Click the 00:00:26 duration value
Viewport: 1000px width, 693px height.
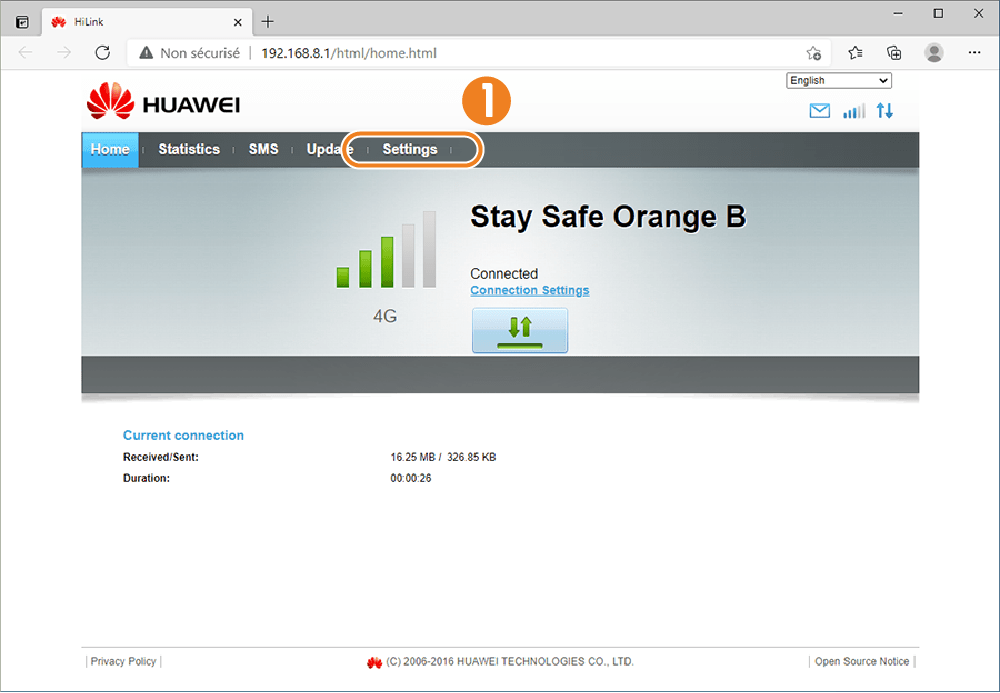[411, 478]
